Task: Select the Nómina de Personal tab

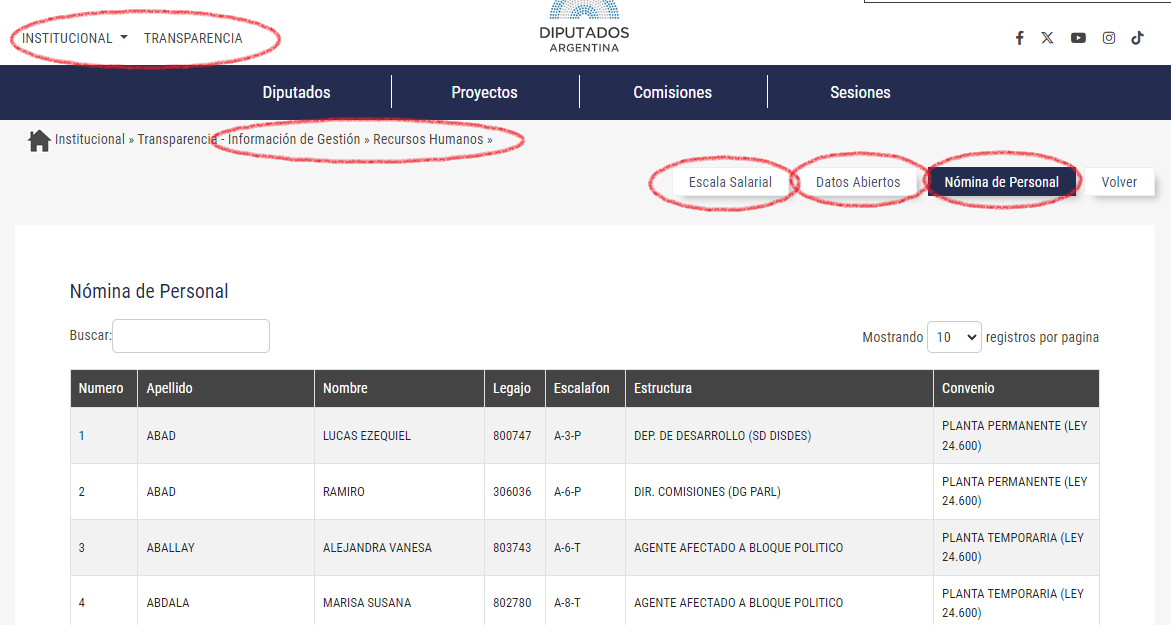Action: pos(1001,182)
